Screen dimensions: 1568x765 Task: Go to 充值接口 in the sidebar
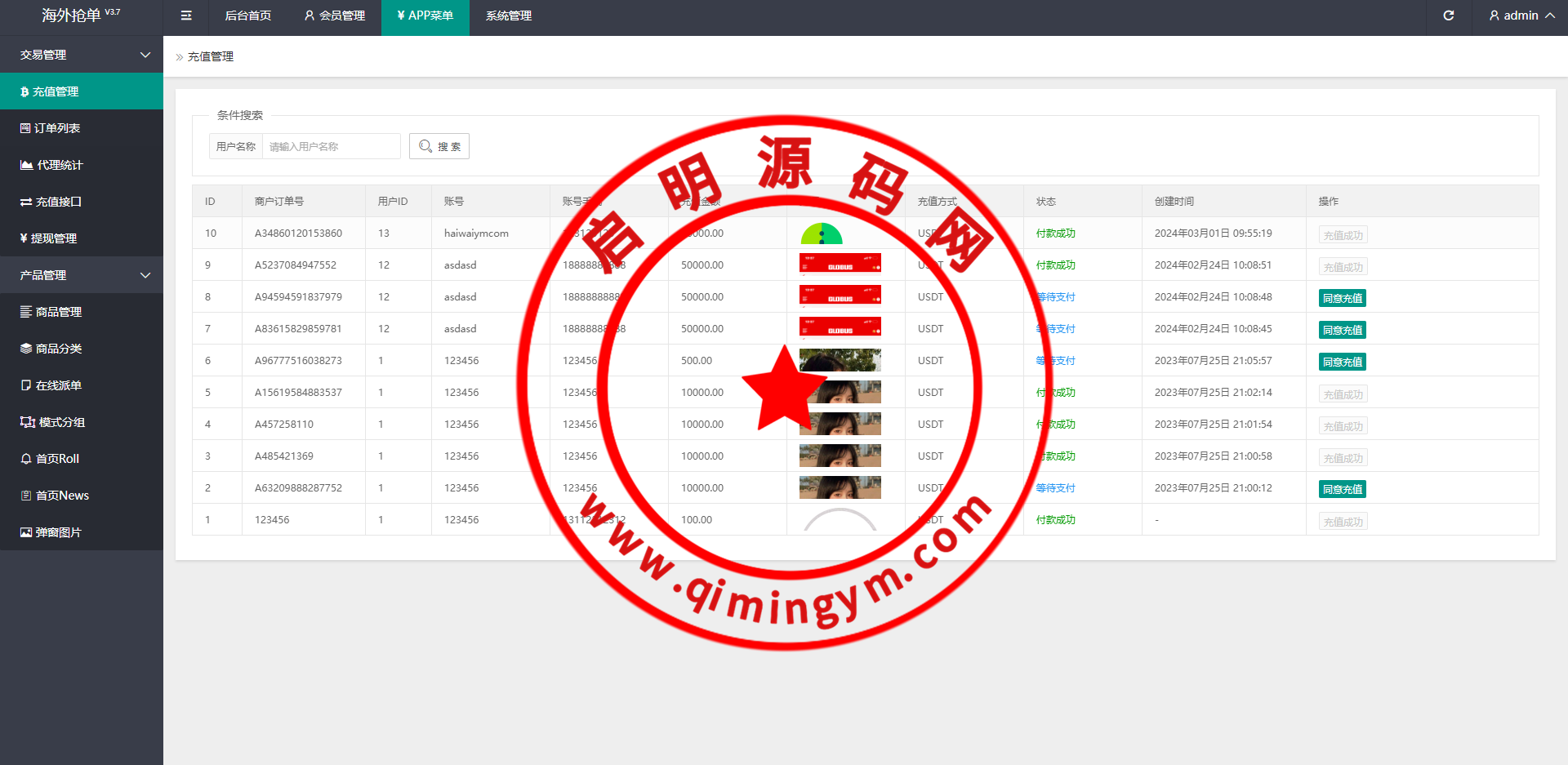(58, 202)
